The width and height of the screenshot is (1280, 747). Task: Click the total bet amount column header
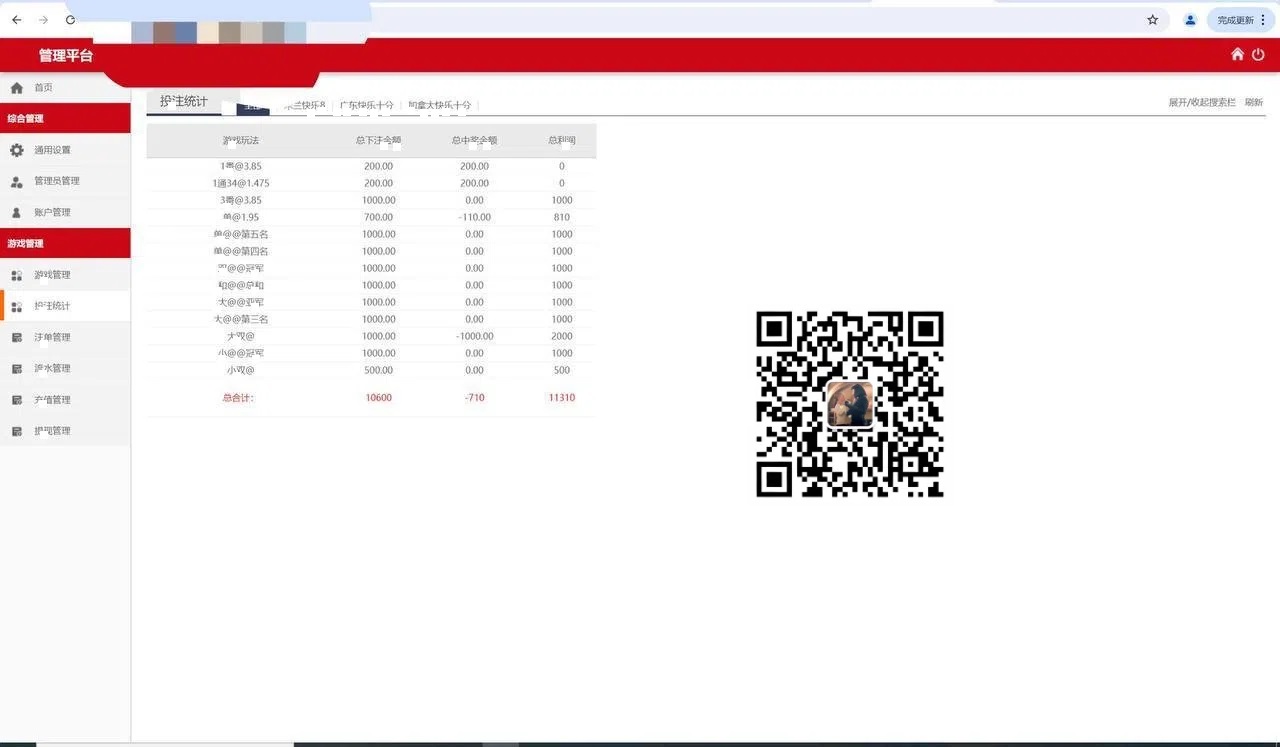point(378,140)
